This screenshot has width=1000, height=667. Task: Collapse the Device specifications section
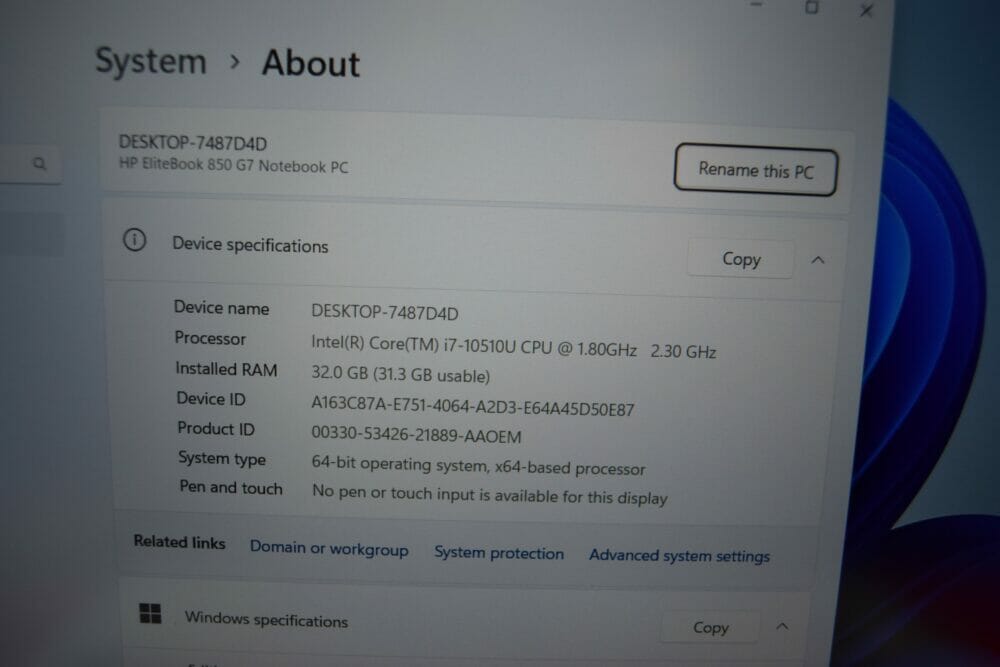(x=818, y=260)
